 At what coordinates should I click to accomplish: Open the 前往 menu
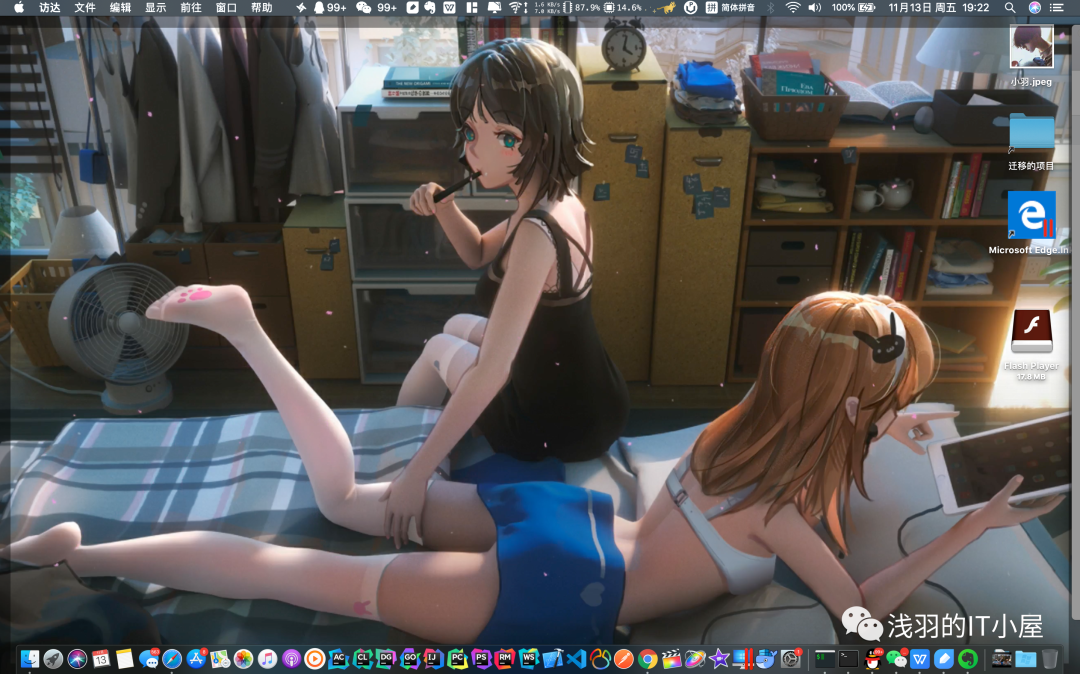click(191, 8)
